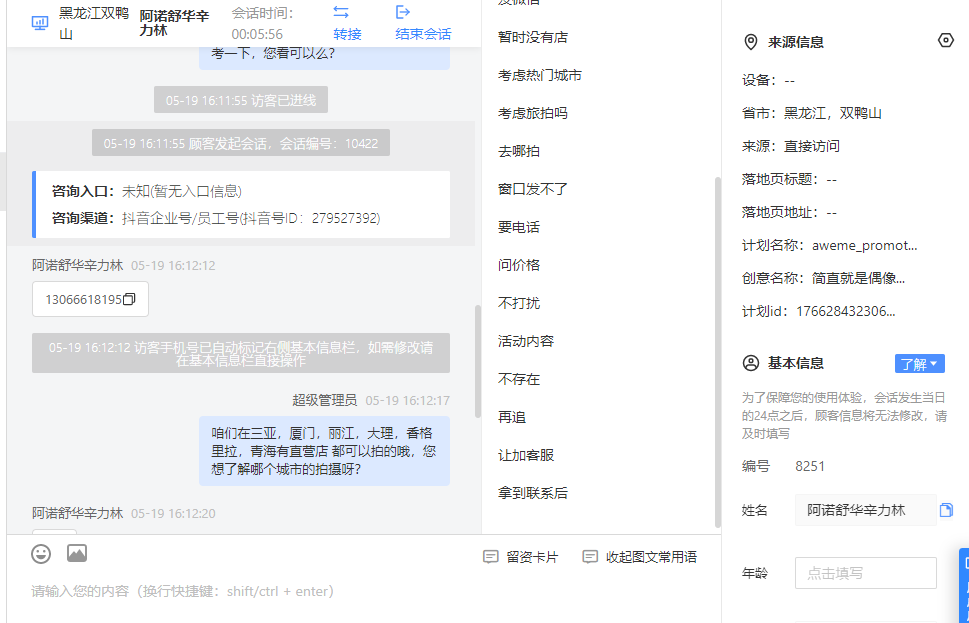Click the 结束会话 link
Image resolution: width=969 pixels, height=623 pixels.
[x=423, y=34]
